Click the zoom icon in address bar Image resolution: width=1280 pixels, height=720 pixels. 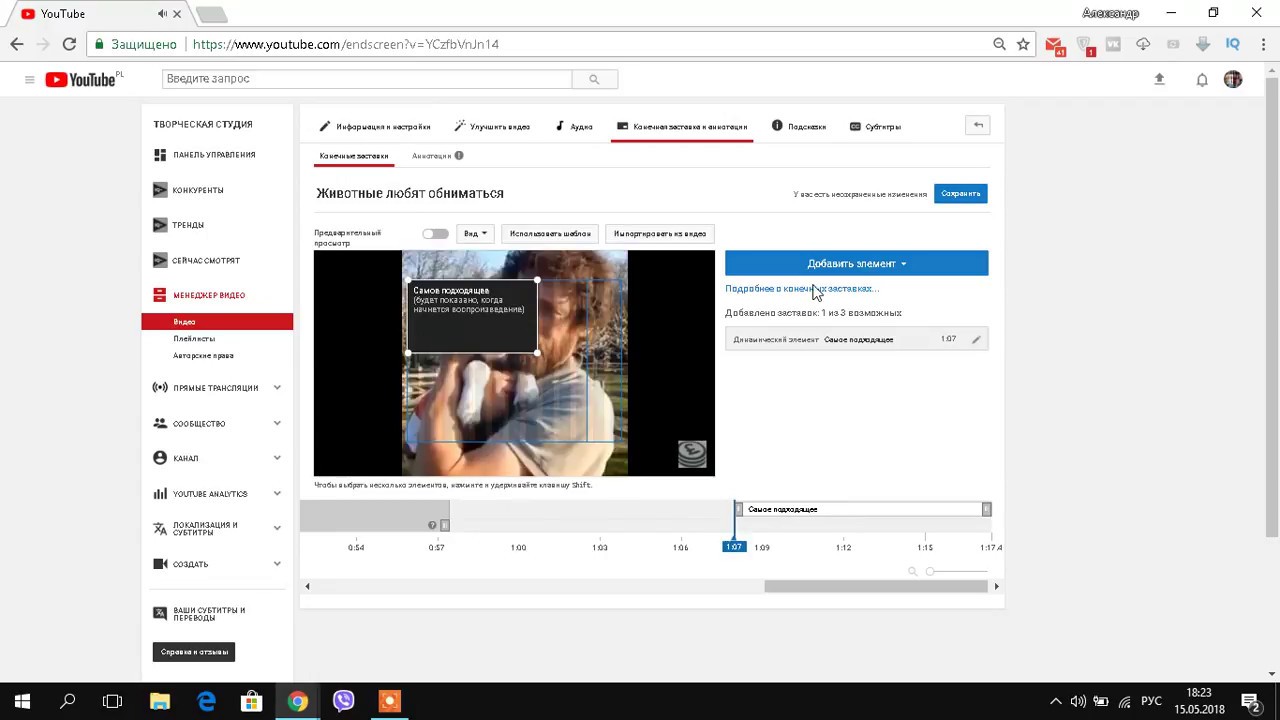point(999,44)
